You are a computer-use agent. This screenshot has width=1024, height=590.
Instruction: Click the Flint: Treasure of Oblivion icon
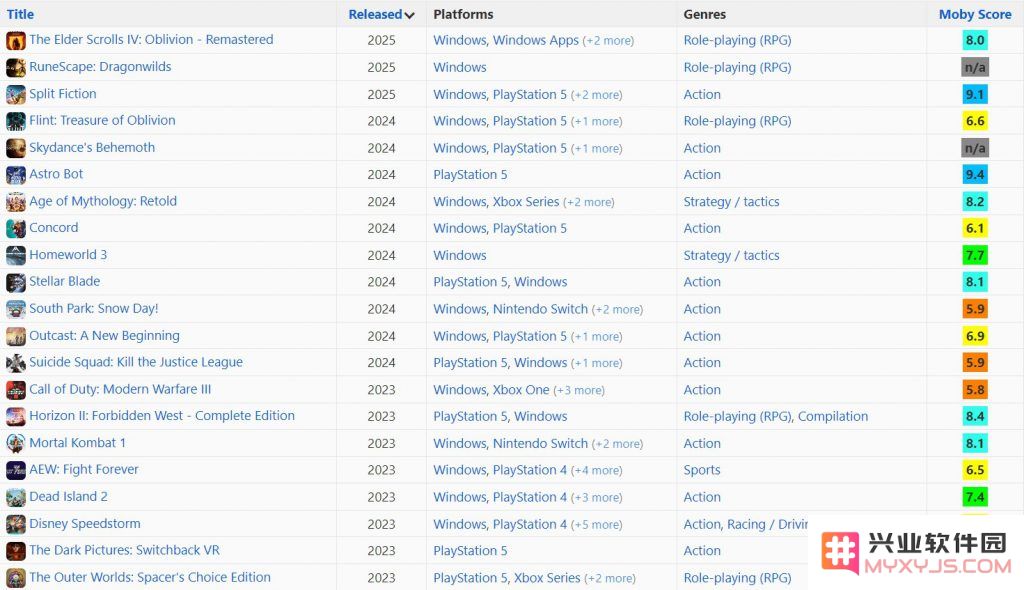pyautogui.click(x=16, y=121)
